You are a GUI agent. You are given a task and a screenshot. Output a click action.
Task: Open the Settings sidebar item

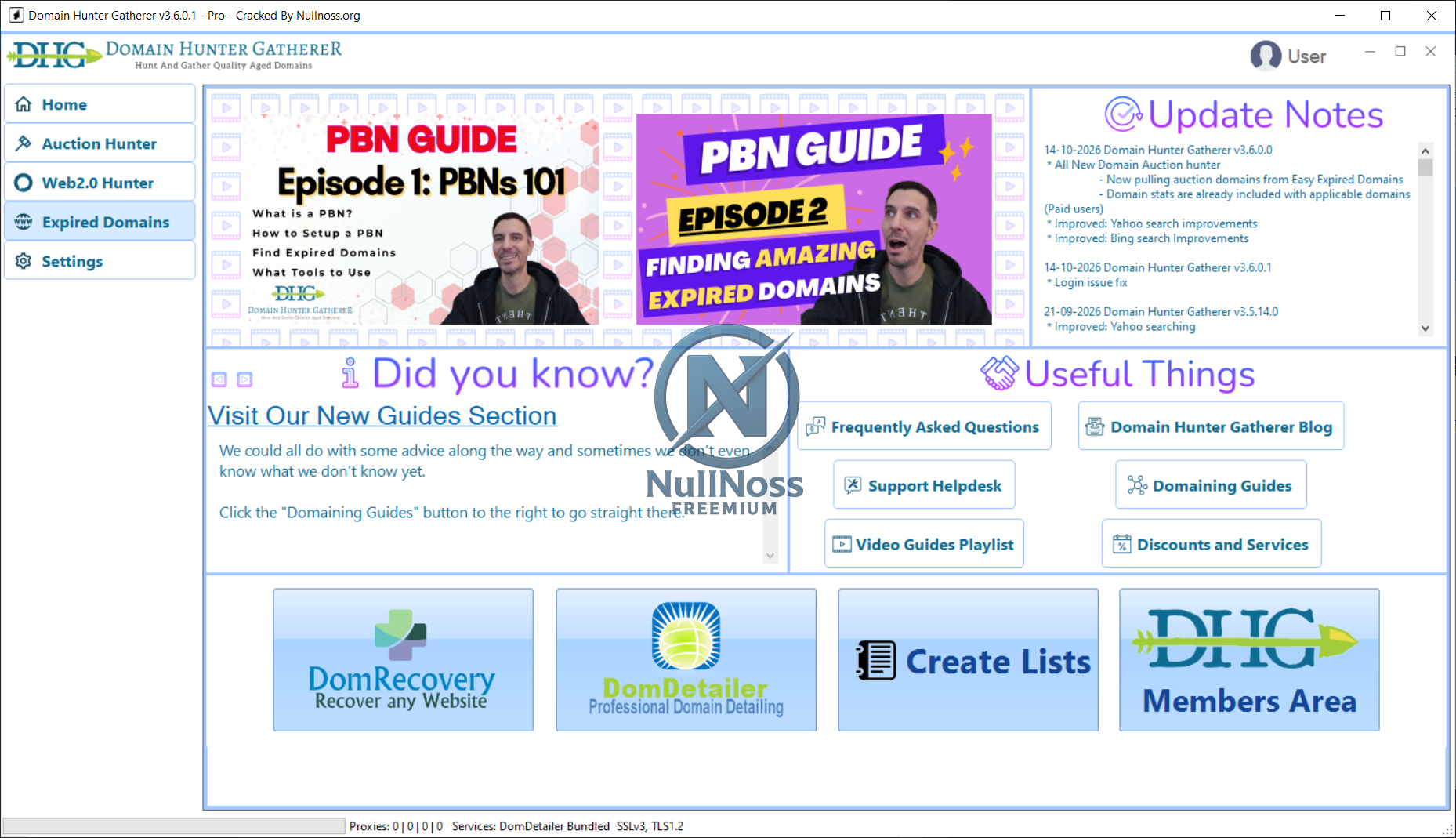point(100,261)
